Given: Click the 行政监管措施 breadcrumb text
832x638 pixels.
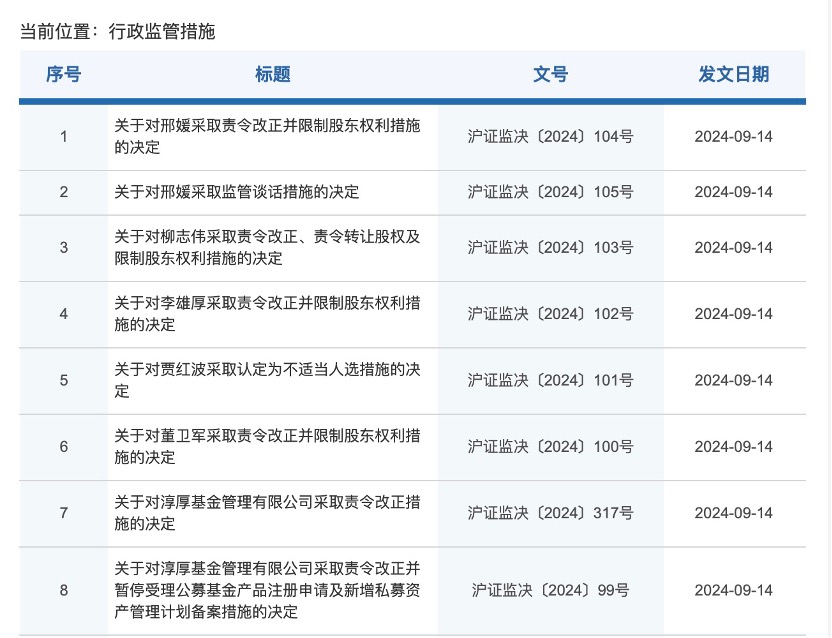Looking at the screenshot, I should [162, 31].
